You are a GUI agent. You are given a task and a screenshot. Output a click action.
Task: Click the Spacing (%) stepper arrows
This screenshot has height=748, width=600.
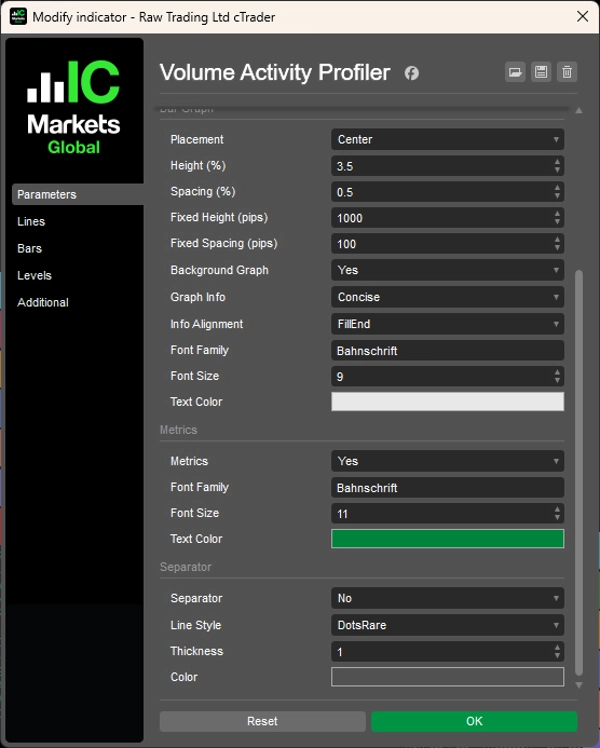(557, 192)
